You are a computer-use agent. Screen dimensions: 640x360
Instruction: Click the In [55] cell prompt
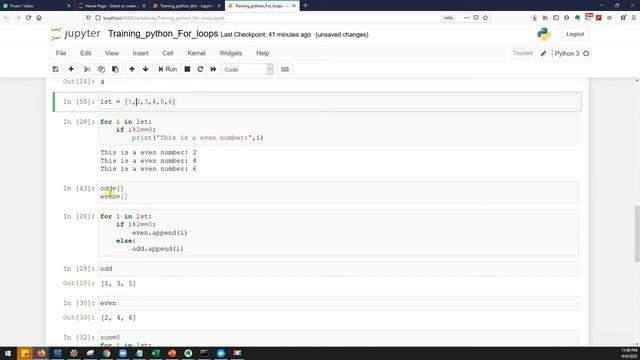click(79, 102)
